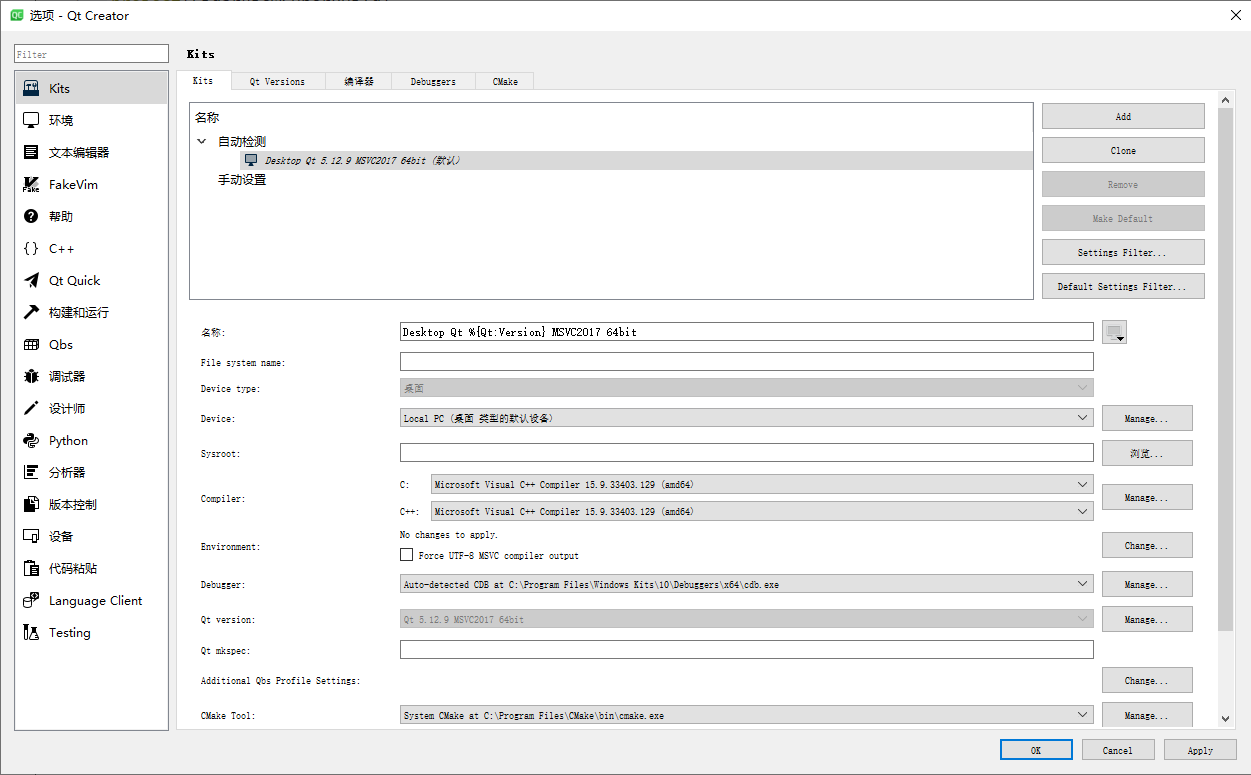This screenshot has height=775, width=1251.
Task: Click the kit icon chooser beside the 名称 field
Action: pos(1114,332)
